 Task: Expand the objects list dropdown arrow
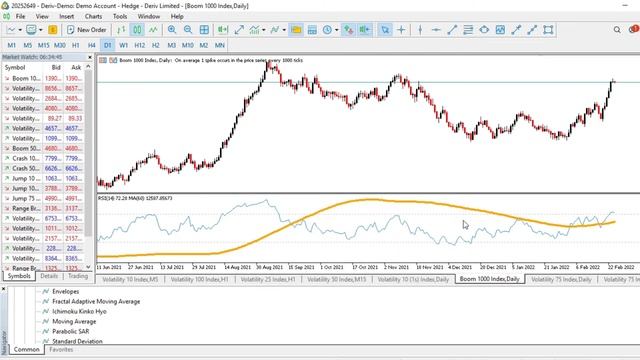(284, 30)
